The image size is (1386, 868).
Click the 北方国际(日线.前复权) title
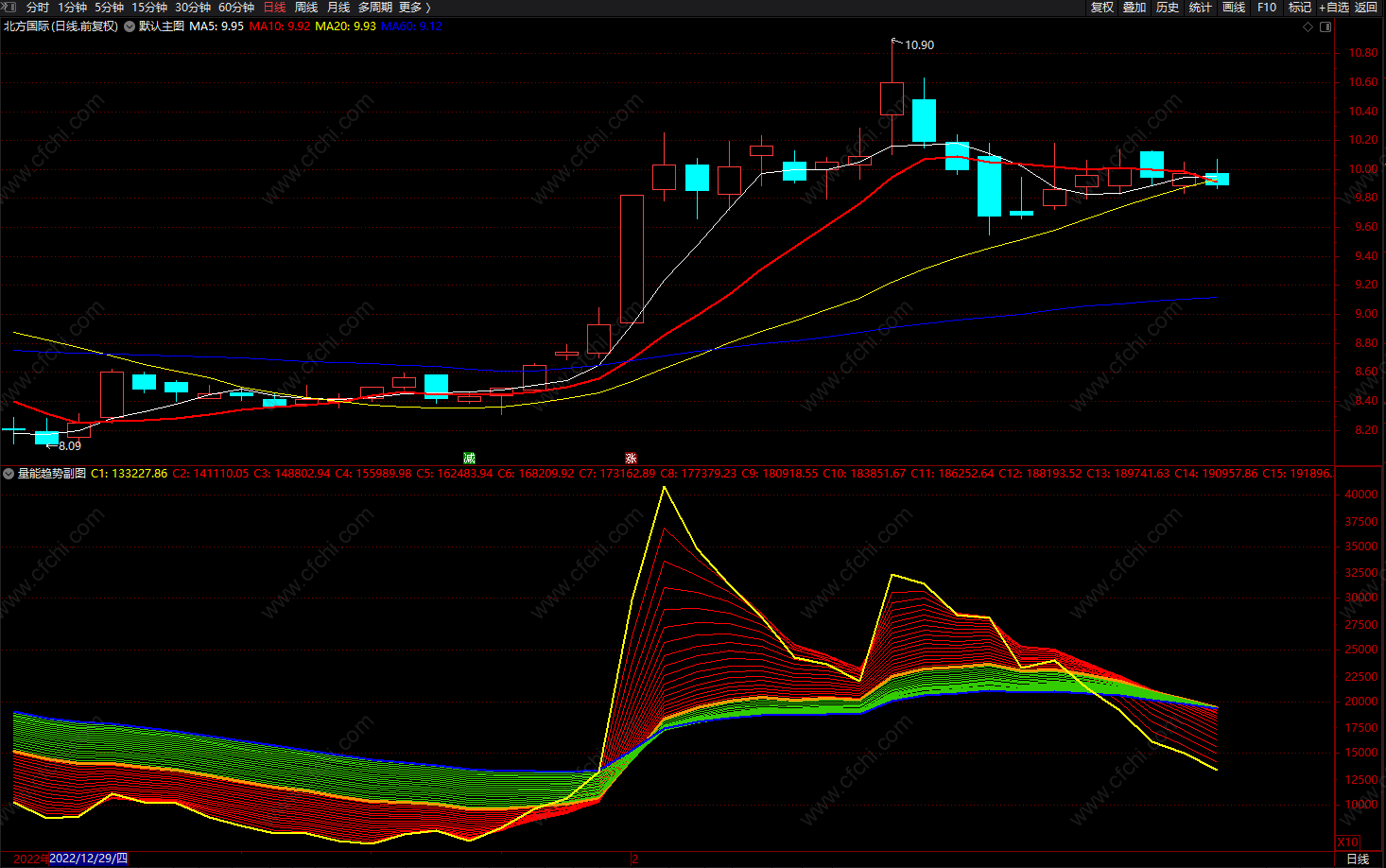[61, 26]
